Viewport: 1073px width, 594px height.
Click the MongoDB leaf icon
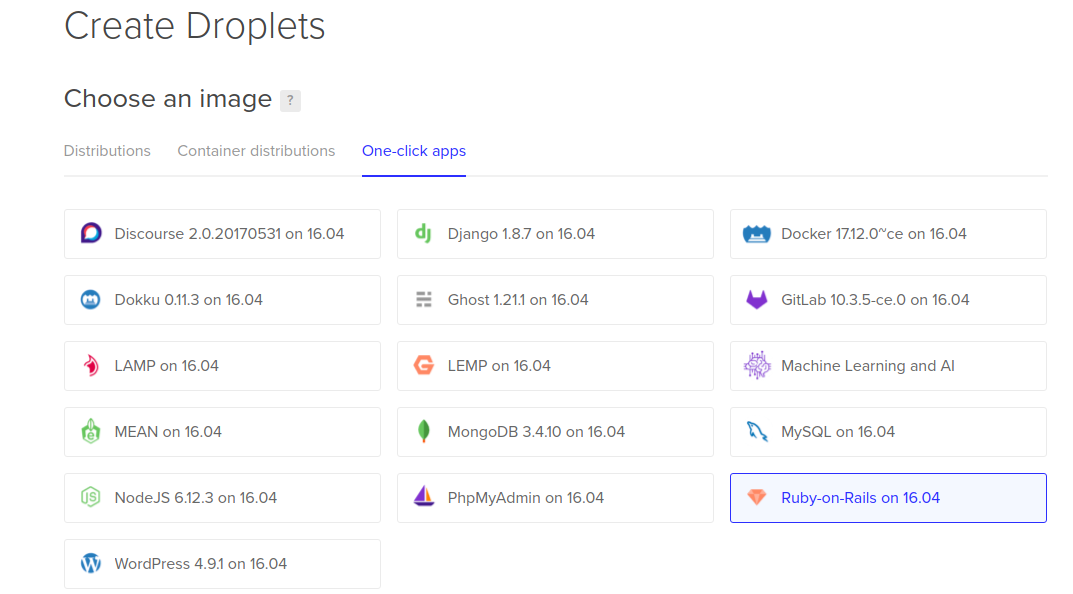tap(423, 432)
